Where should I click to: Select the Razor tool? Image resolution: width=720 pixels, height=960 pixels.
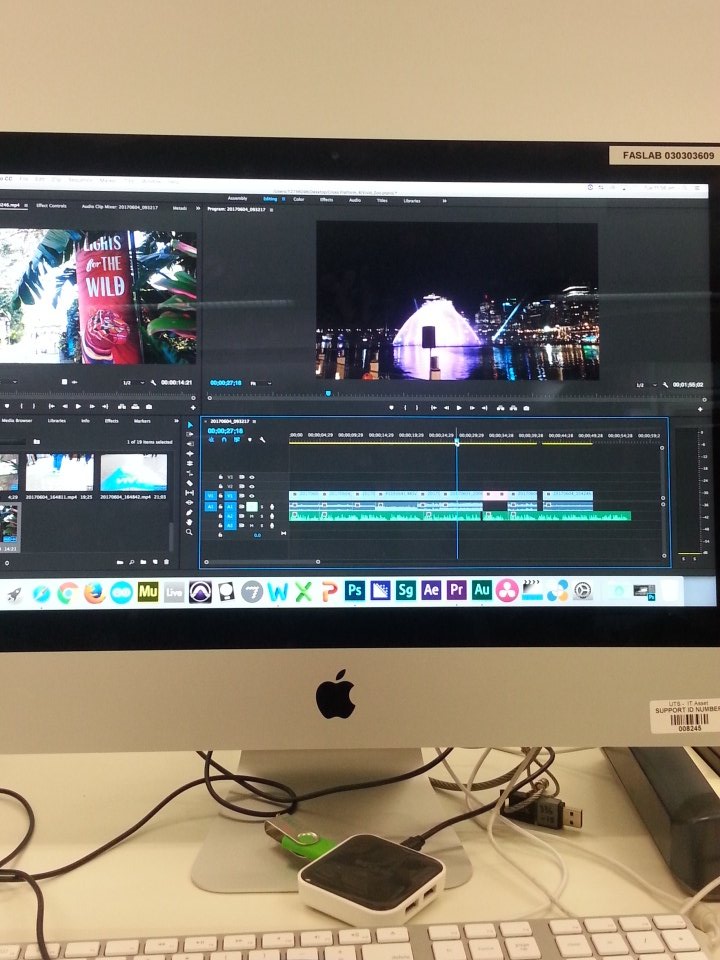pyautogui.click(x=190, y=483)
